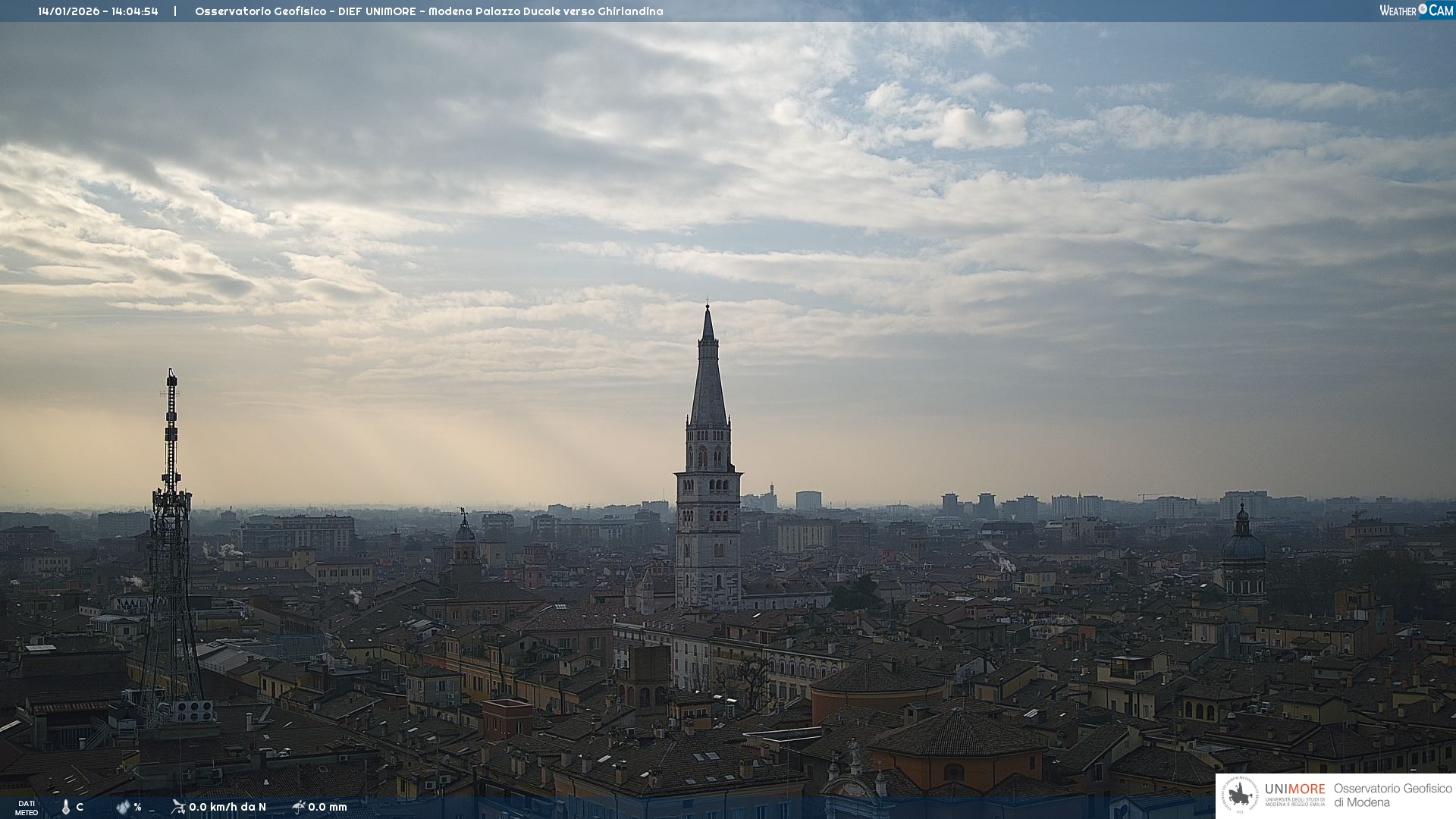Image resolution: width=1456 pixels, height=819 pixels.
Task: Click the humidity water drops icon
Action: [x=123, y=807]
